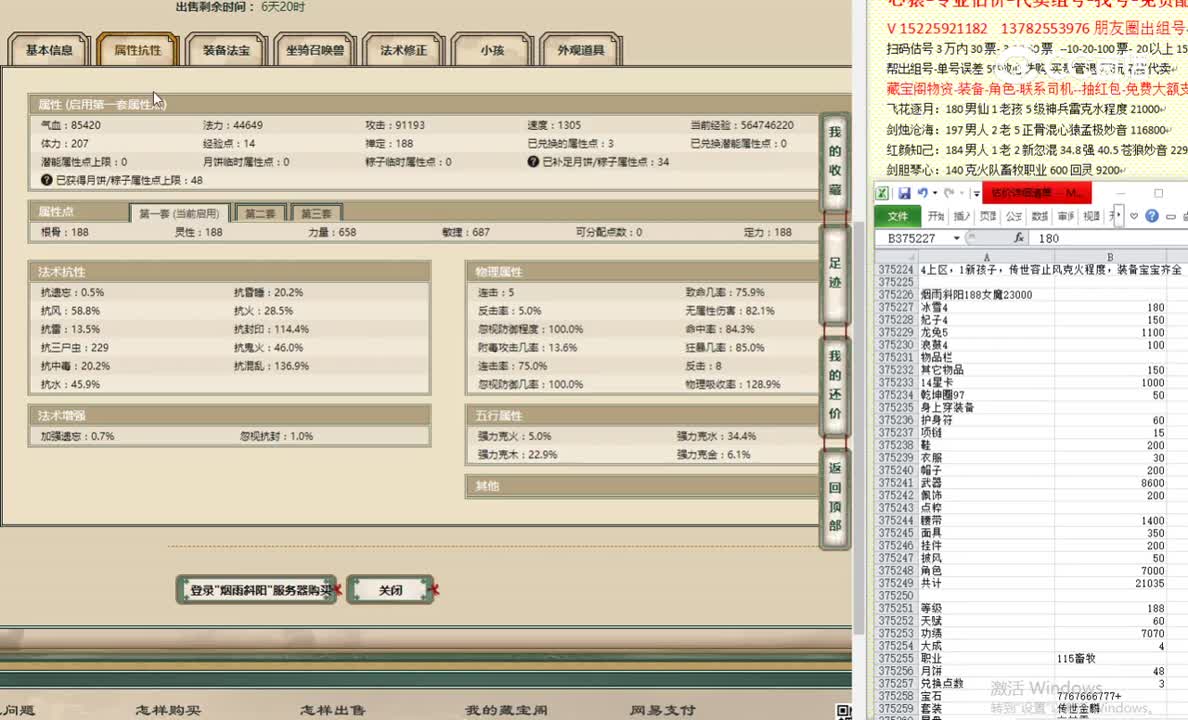Open the Name Box dropdown showing B375227
Screen dimensions: 1188x720
[956, 238]
